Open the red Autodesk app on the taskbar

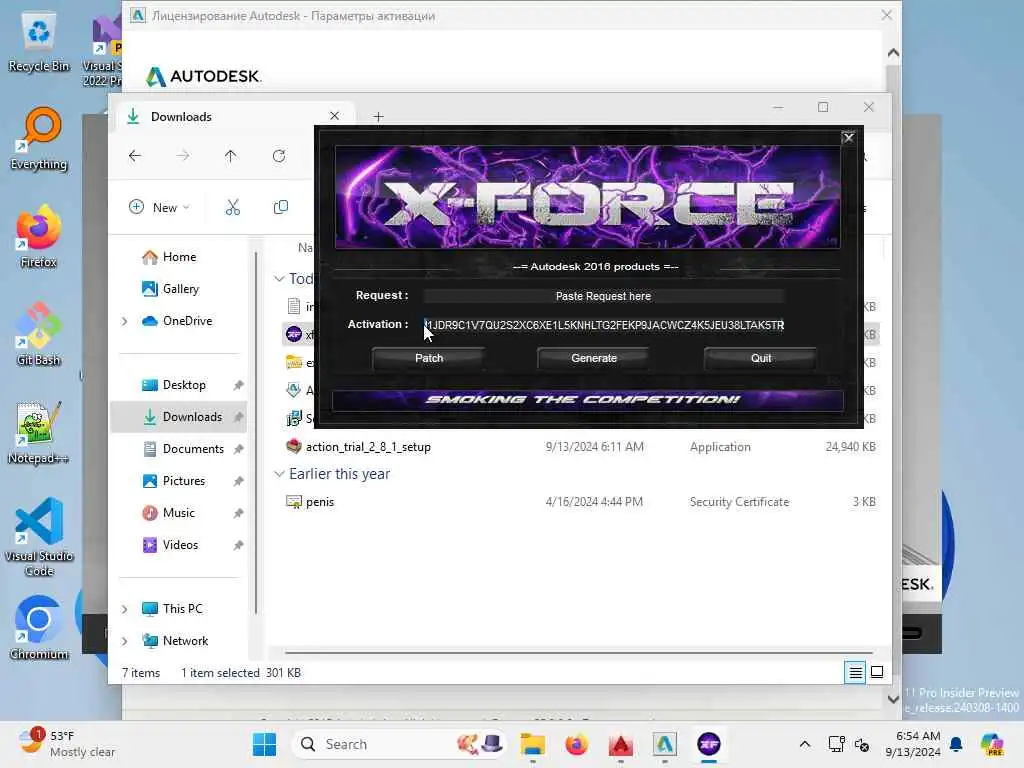[620, 744]
